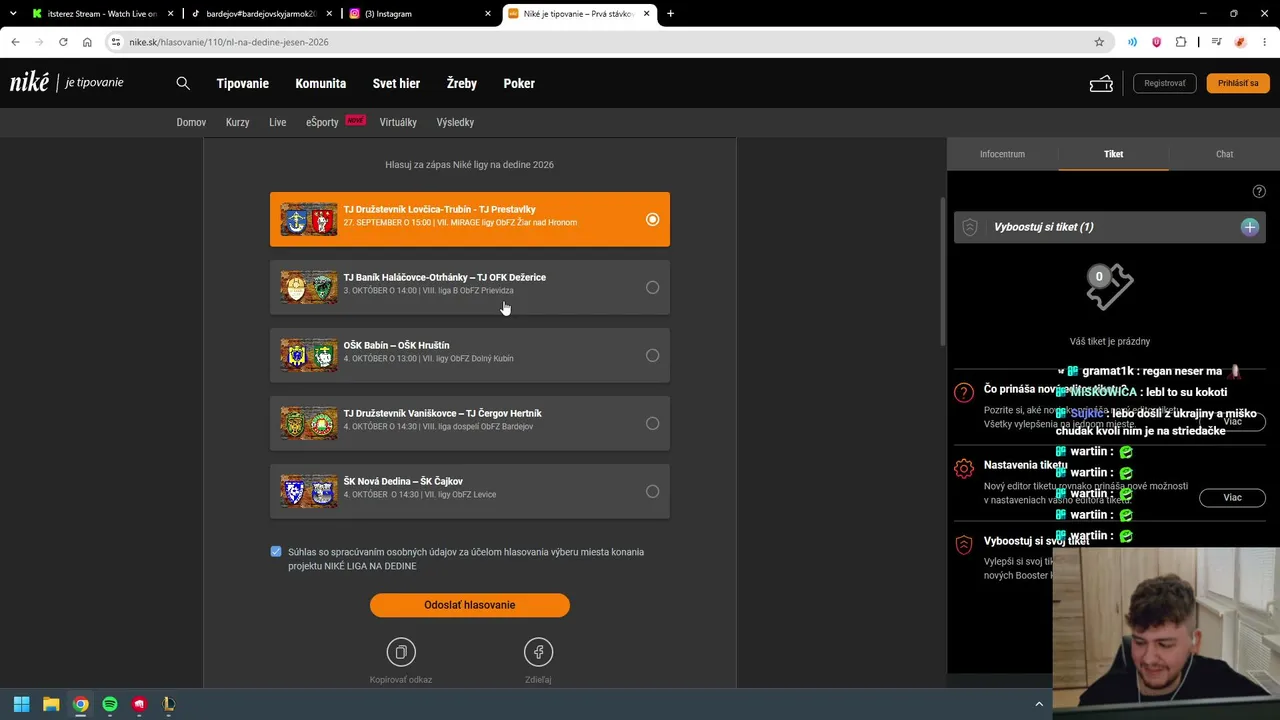Go to the Výsledky section
1280x720 pixels.
click(455, 122)
